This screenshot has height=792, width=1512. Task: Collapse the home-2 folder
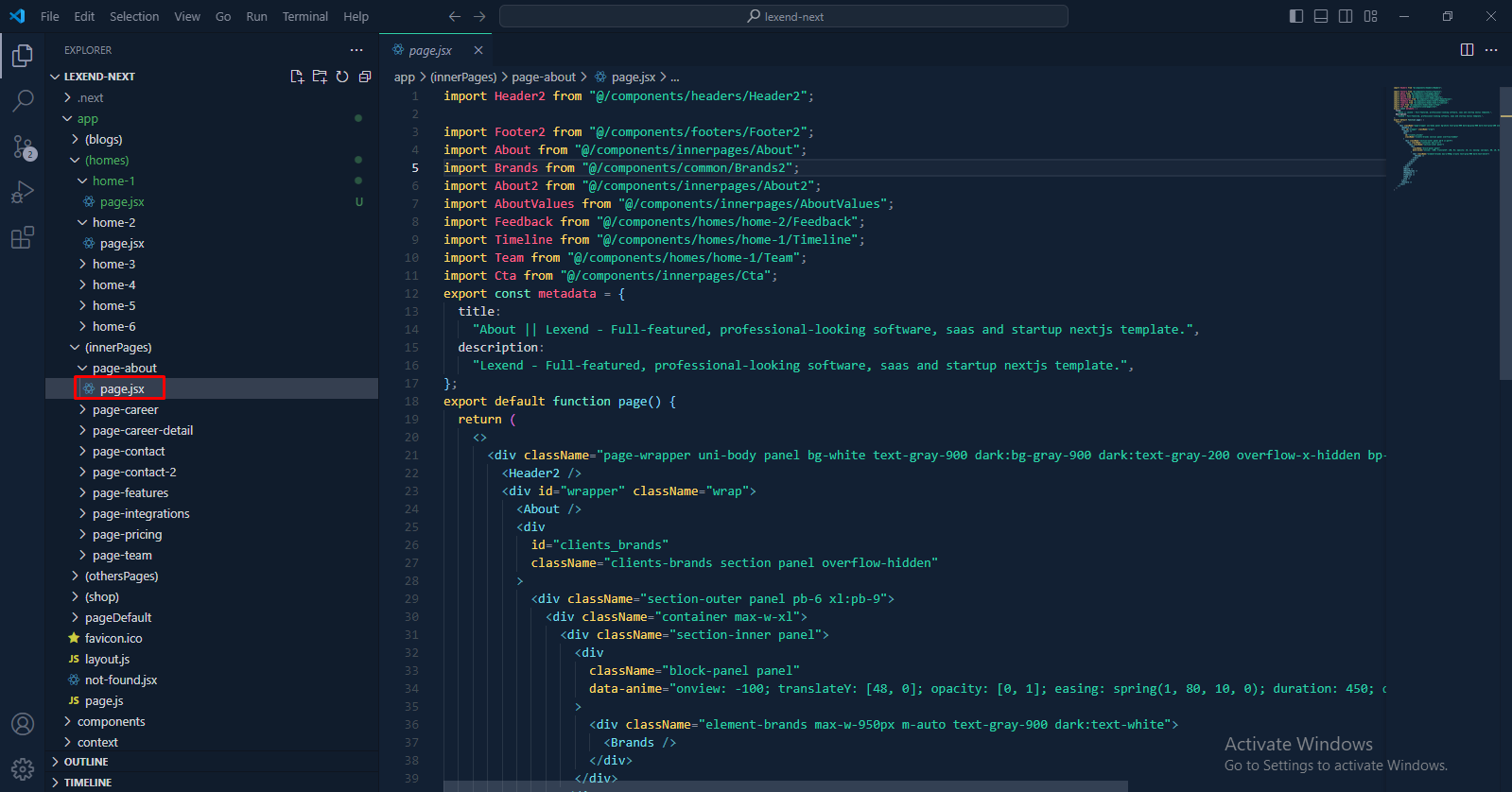(113, 223)
